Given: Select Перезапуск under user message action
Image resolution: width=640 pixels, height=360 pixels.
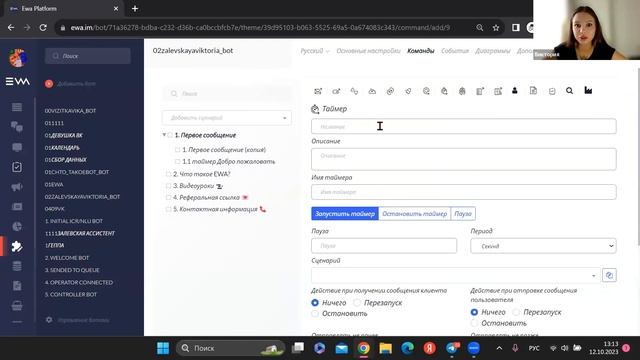Looking at the screenshot, I should (516, 312).
